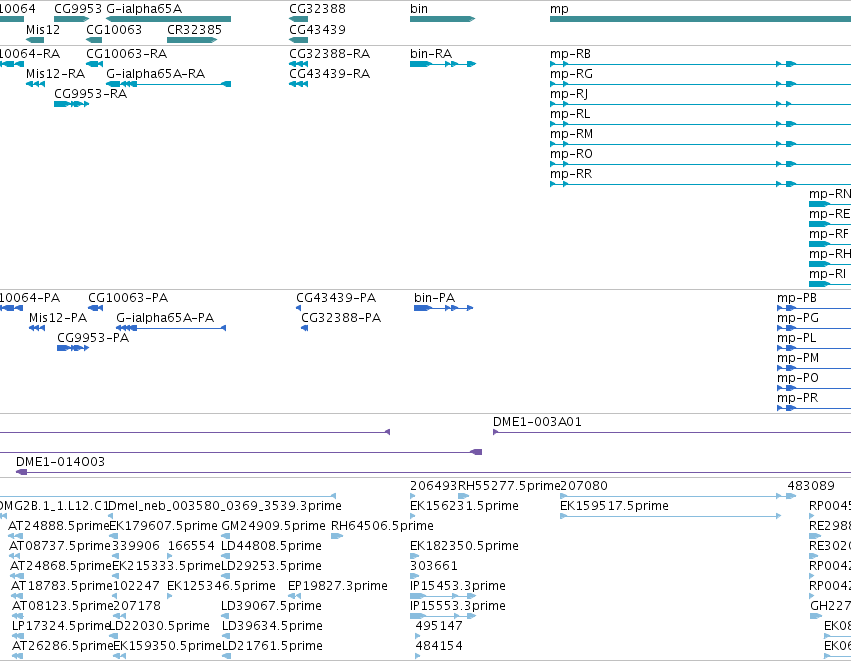
Task: Select the CR32385 gene label
Action: (x=194, y=29)
